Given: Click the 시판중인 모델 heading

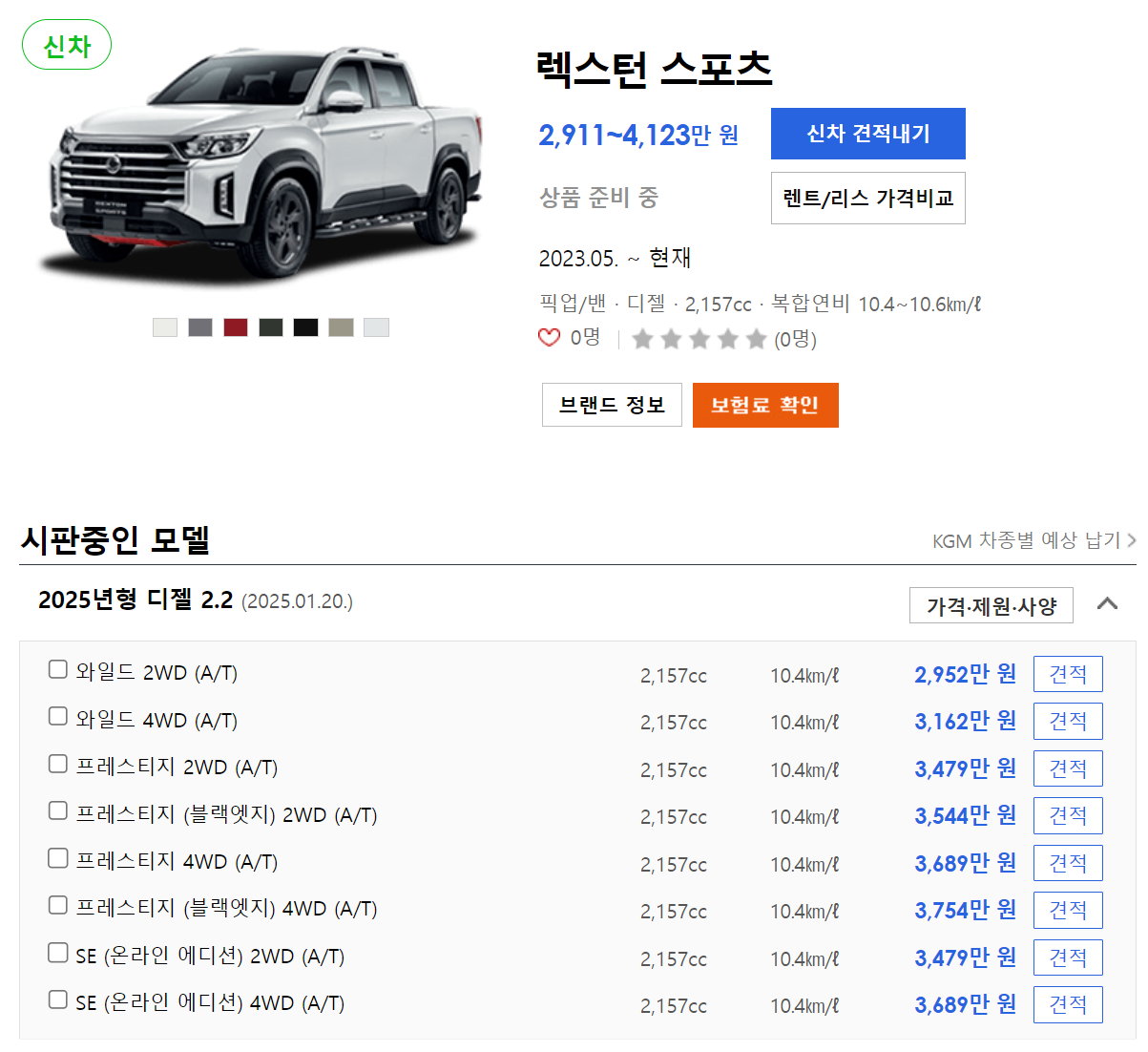Looking at the screenshot, I should click(x=115, y=539).
